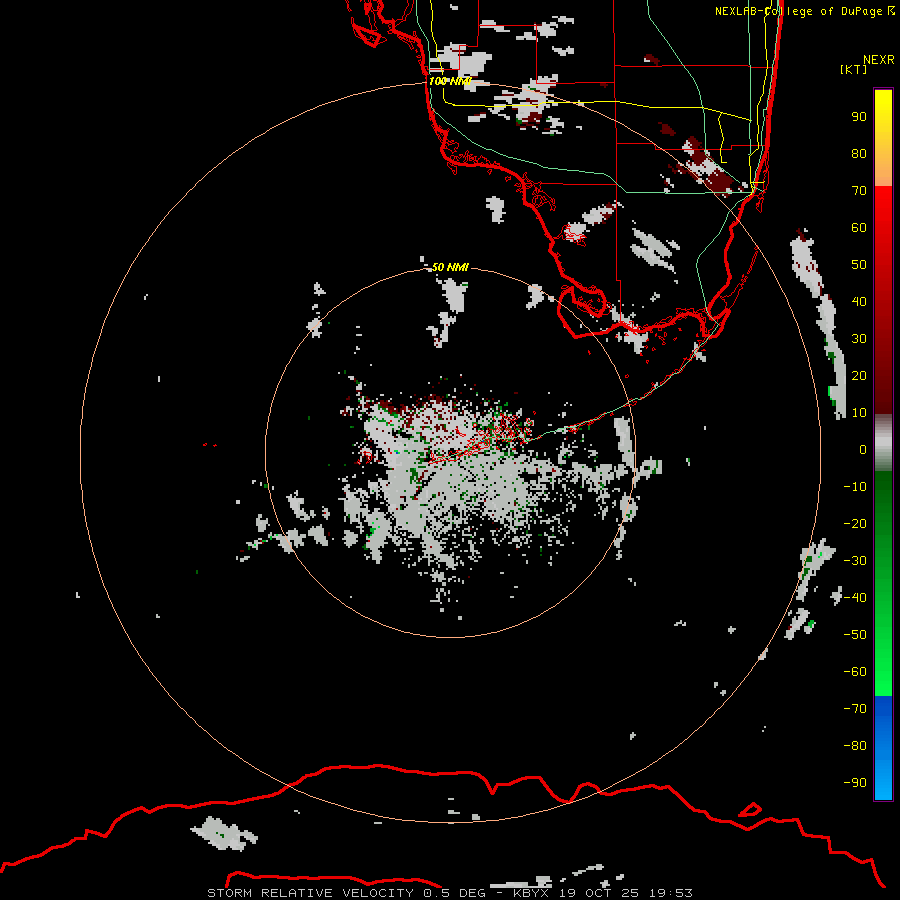Image resolution: width=900 pixels, height=900 pixels.
Task: Click the gray zero-velocity segment of color bar
Action: coord(883,443)
